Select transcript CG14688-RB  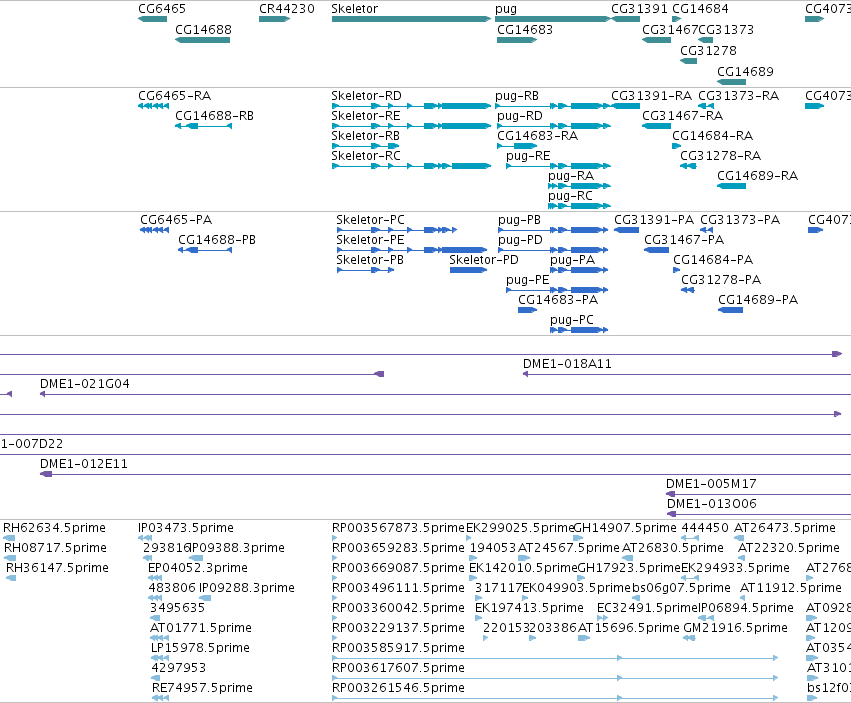204,126
